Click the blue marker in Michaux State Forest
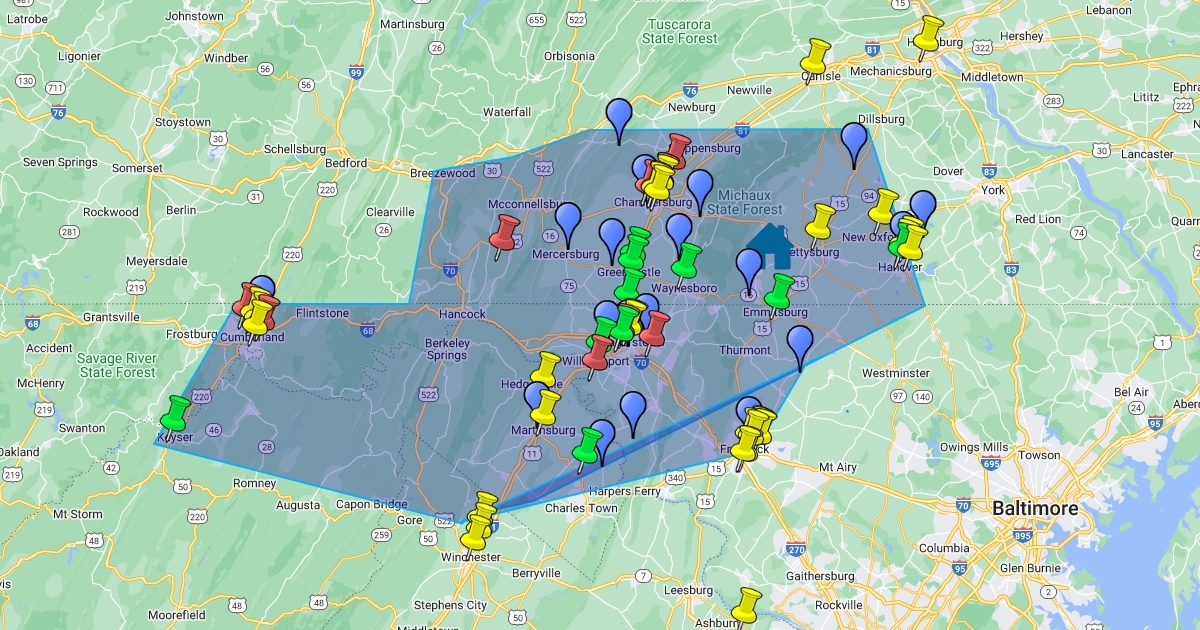1200x630 pixels. click(x=700, y=187)
